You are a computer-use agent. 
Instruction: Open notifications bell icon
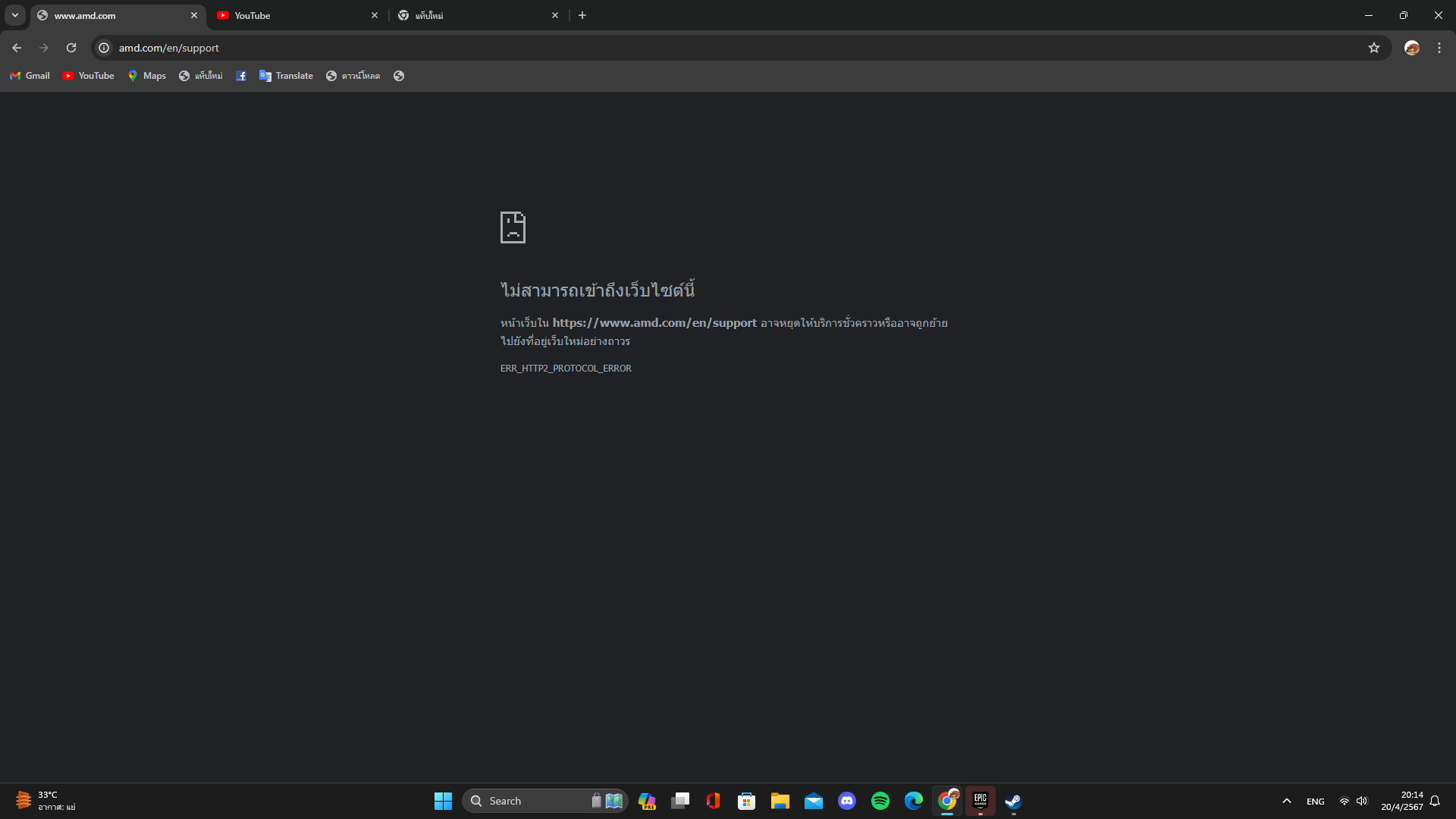(x=1435, y=801)
